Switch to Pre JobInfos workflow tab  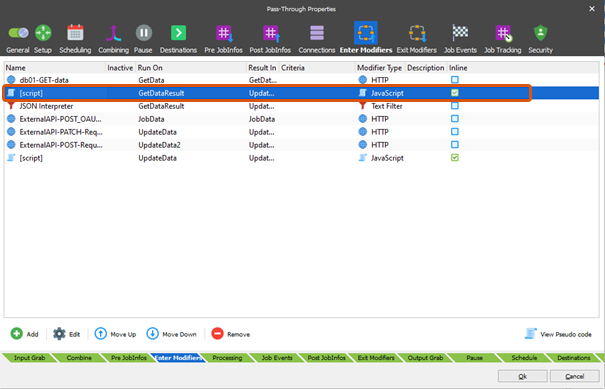coord(128,358)
